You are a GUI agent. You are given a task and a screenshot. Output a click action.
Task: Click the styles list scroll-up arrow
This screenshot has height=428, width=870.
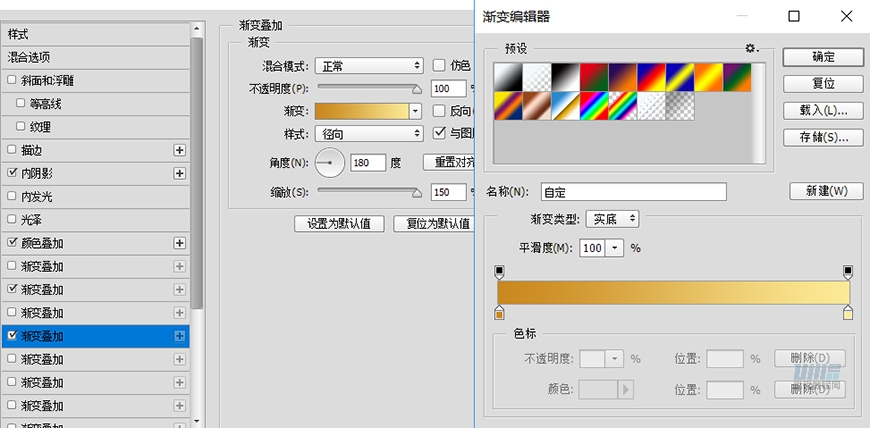[197, 29]
